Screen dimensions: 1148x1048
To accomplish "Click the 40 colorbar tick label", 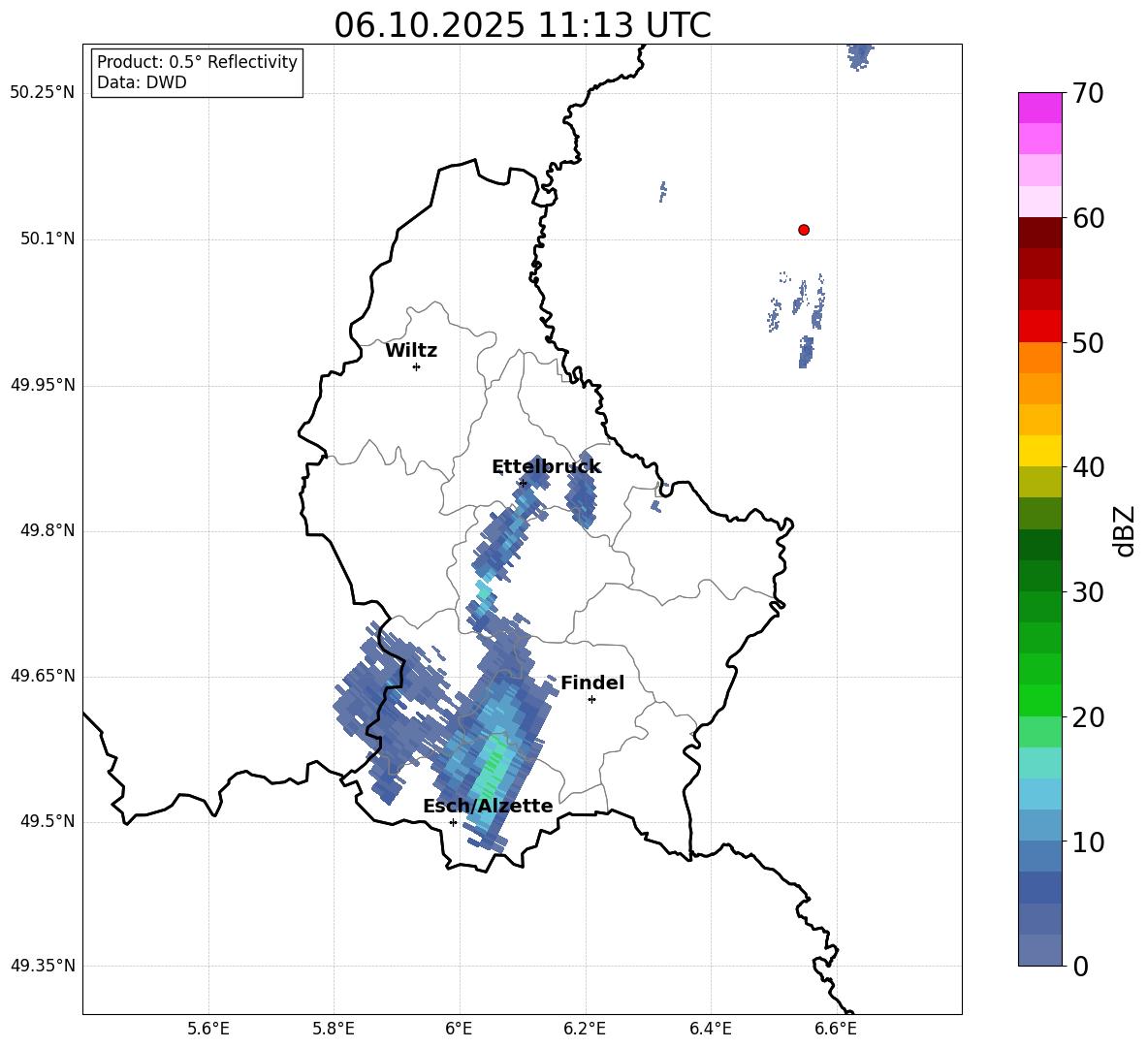I will point(1088,467).
